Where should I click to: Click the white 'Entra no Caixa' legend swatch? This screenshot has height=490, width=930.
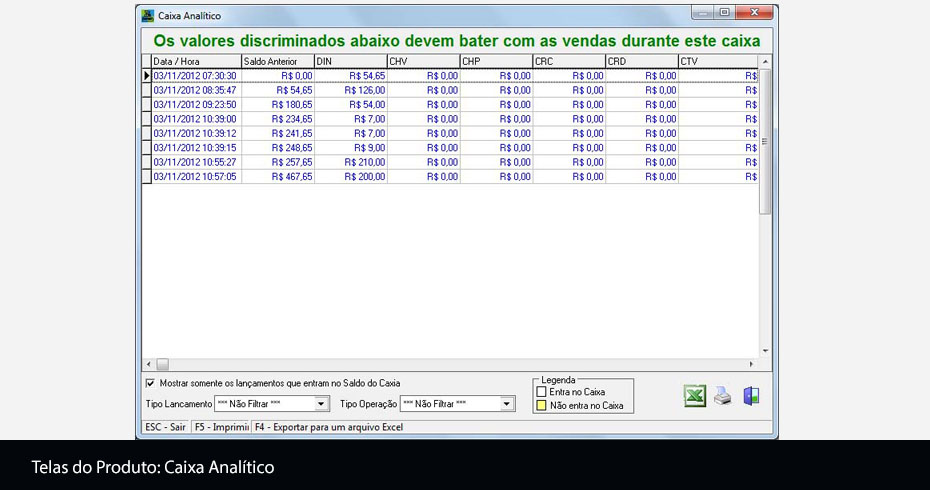click(x=542, y=392)
